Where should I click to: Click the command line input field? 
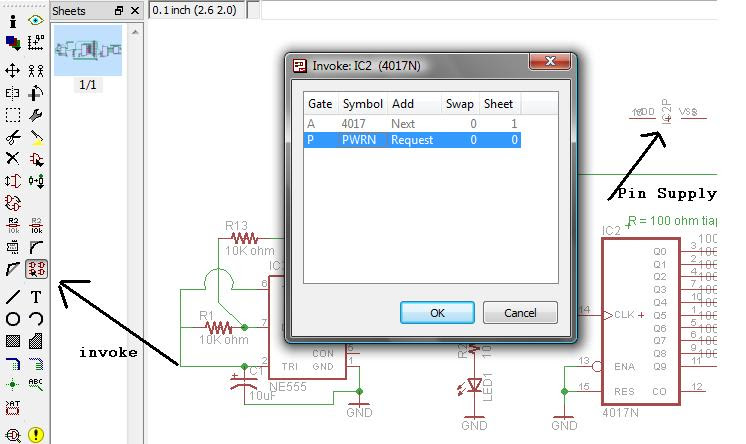[x=488, y=10]
